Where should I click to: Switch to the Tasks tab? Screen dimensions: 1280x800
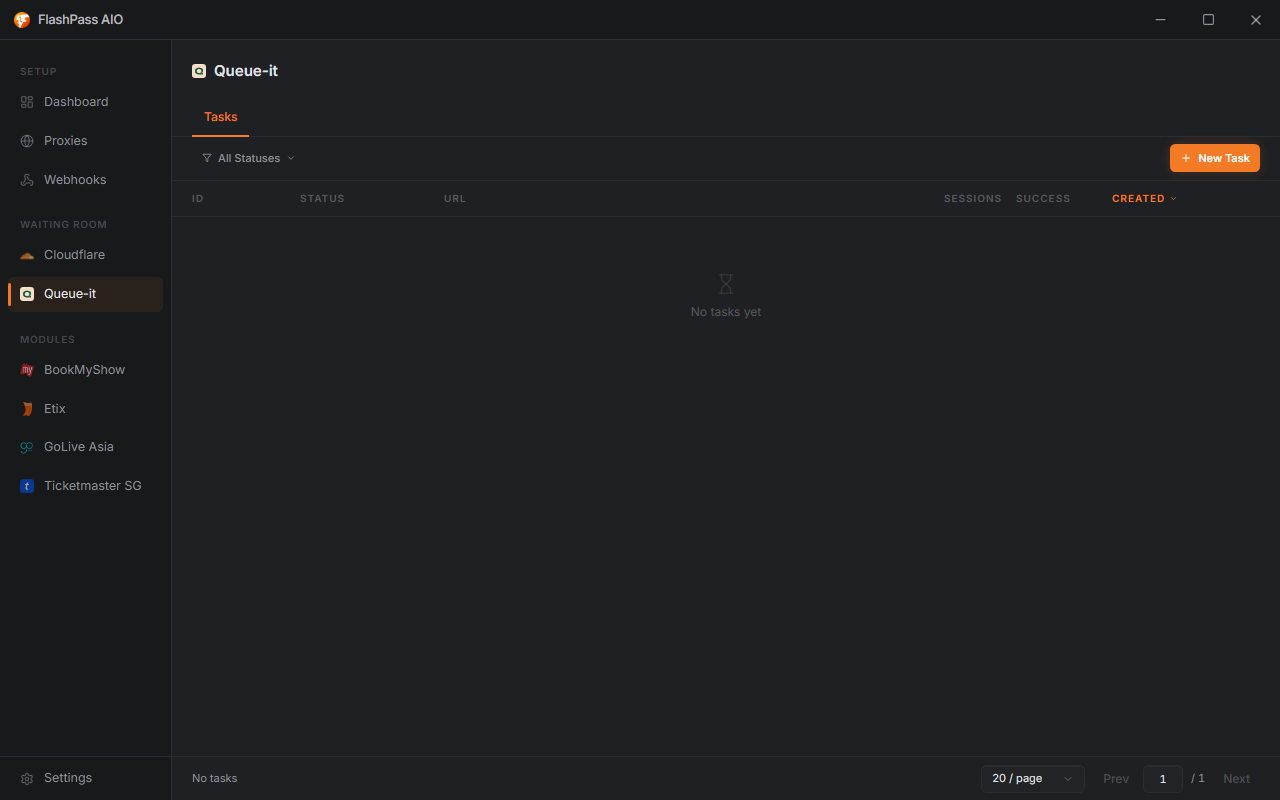point(221,117)
